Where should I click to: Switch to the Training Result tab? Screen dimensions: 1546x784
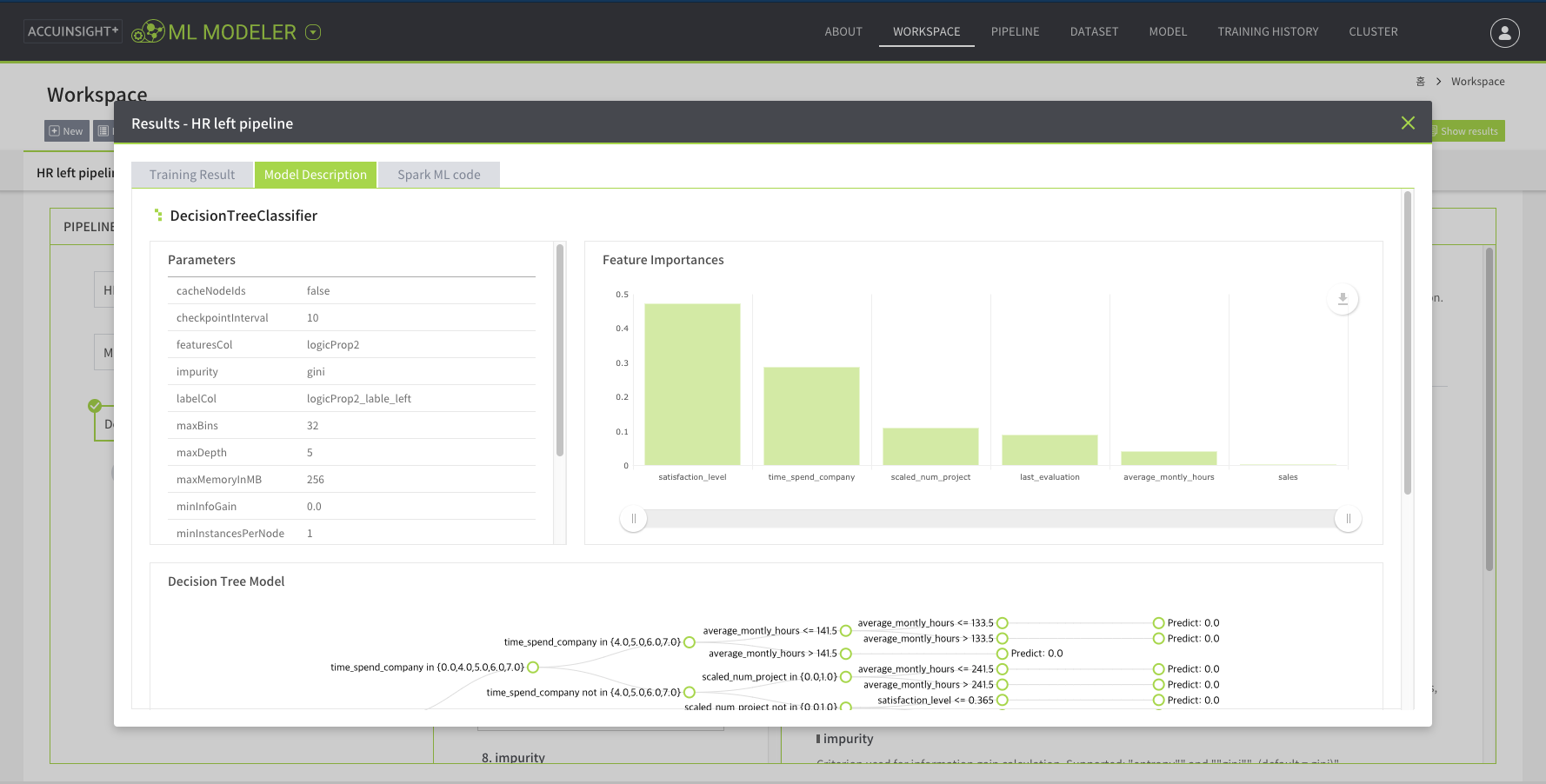pos(192,175)
